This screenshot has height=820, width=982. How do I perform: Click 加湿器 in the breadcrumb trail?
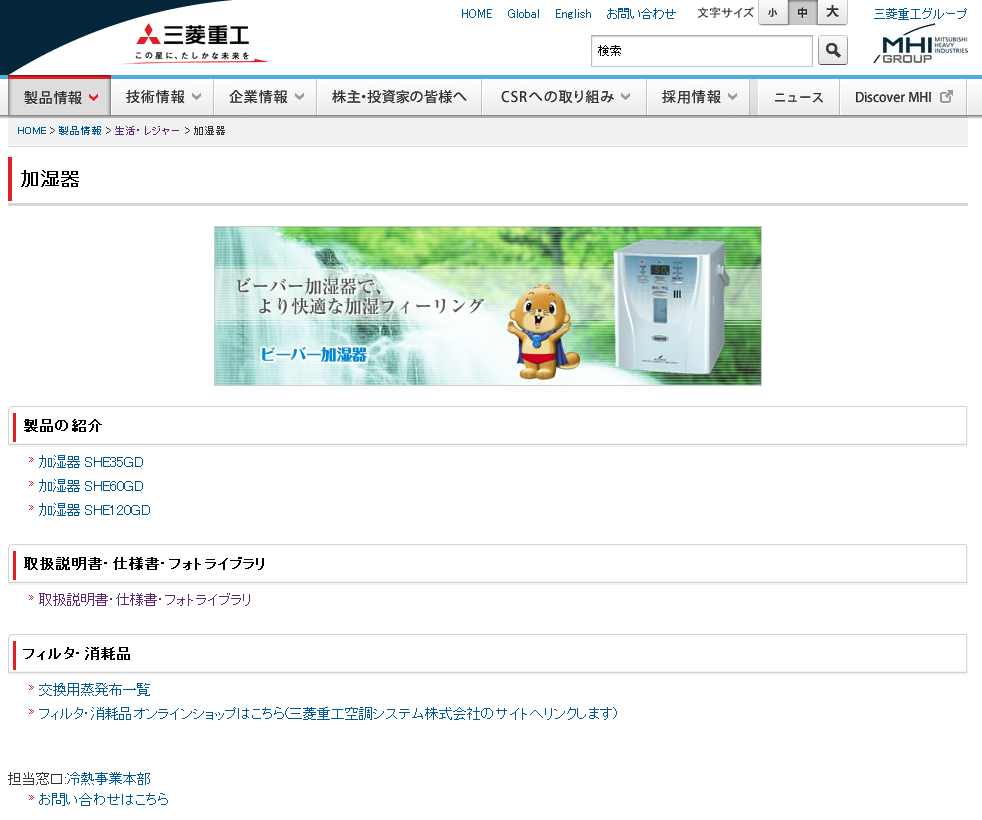point(209,130)
